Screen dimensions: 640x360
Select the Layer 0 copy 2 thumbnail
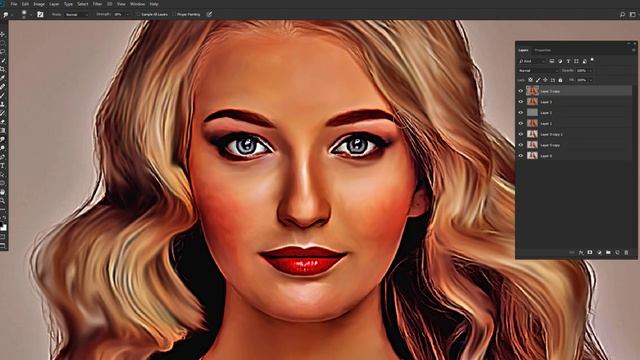[x=532, y=134]
